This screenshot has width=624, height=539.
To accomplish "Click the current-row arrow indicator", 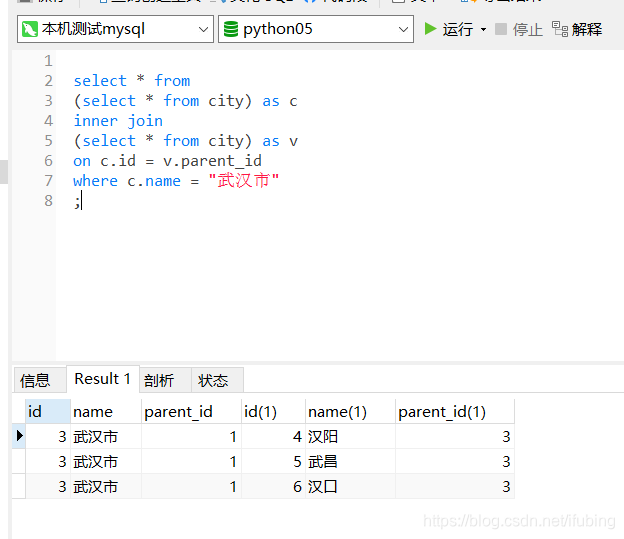I will click(x=19, y=436).
